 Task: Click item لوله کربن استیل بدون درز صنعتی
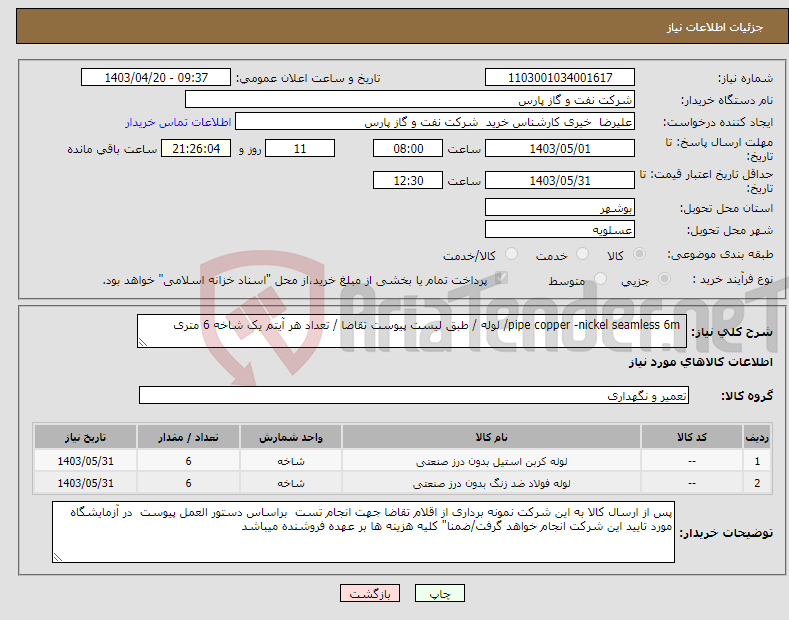[492, 461]
